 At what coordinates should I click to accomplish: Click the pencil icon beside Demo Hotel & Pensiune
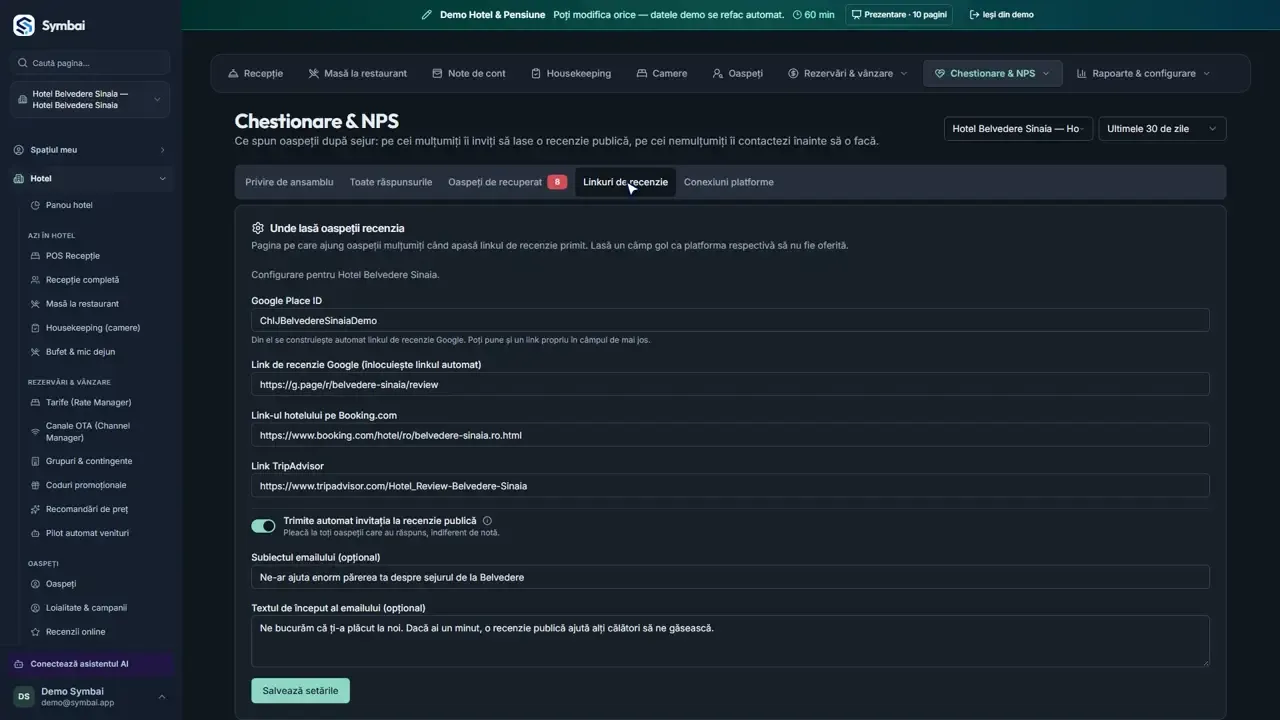coord(427,15)
